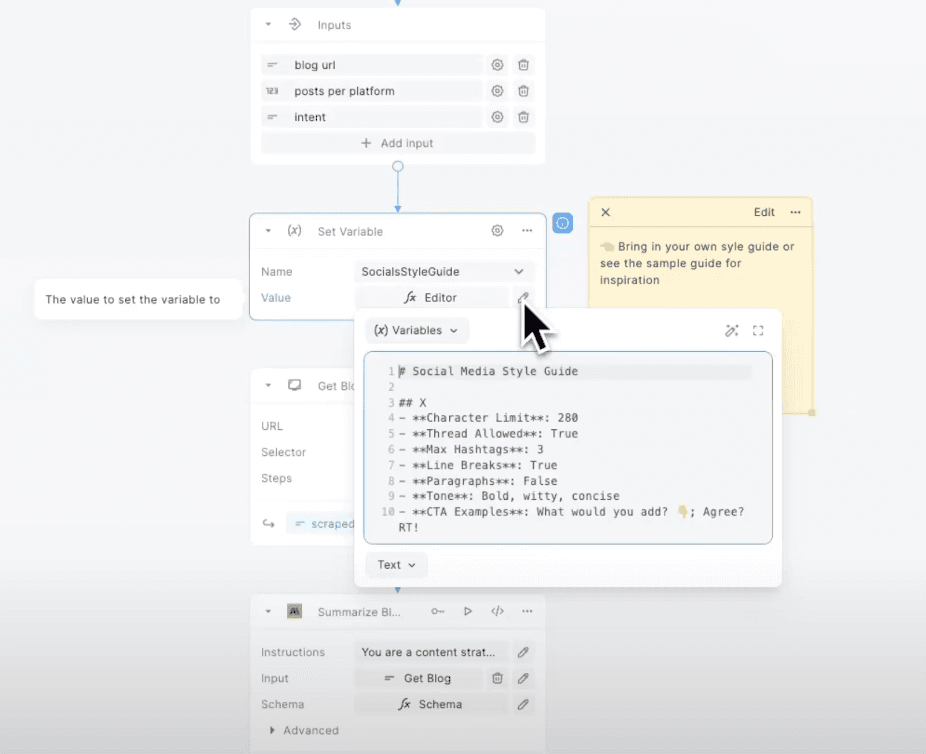Screen dimensions: 926x754
Task: Click the Add input button
Action: [398, 143]
